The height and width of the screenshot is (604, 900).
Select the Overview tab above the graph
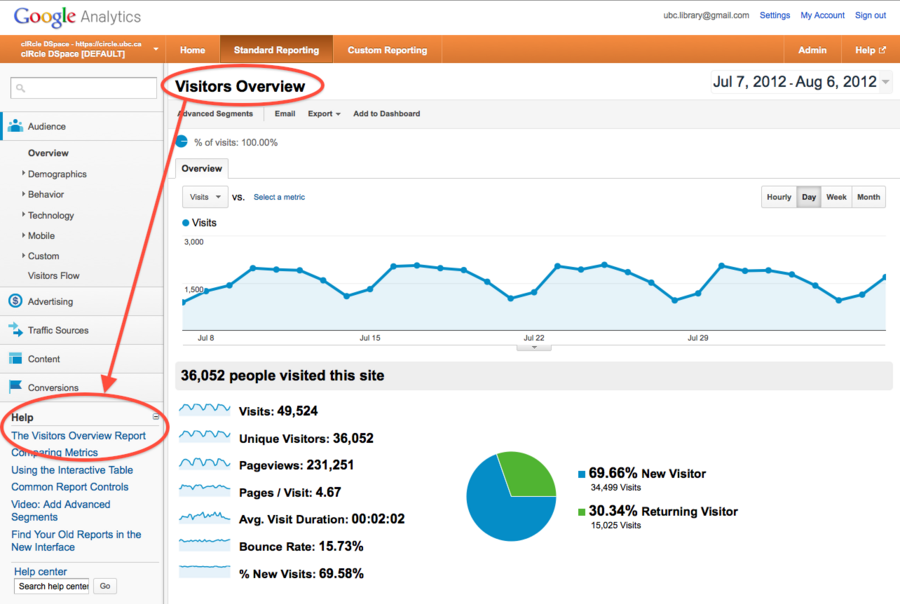pos(201,169)
